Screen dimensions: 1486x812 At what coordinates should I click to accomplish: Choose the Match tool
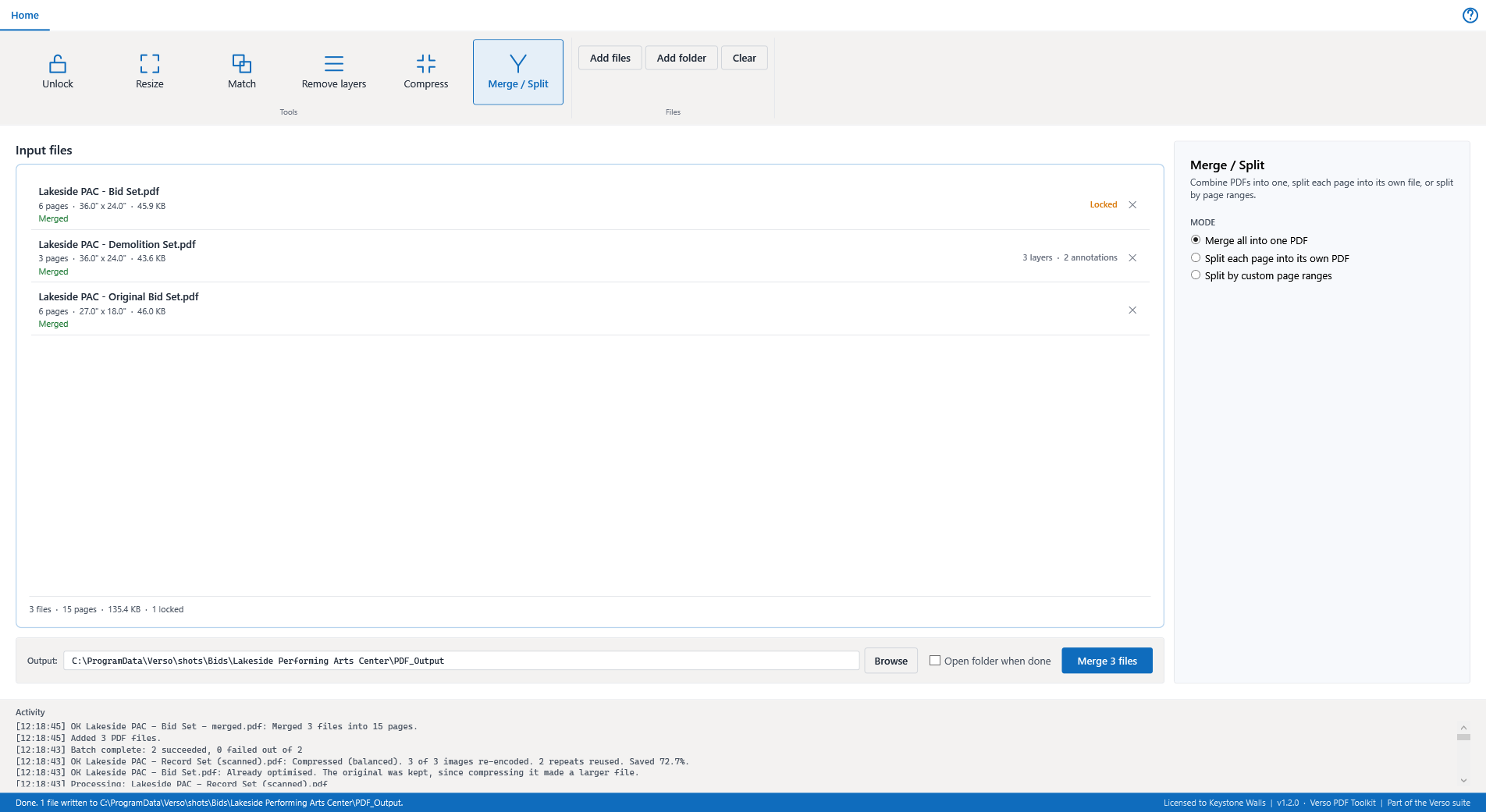pyautogui.click(x=242, y=72)
